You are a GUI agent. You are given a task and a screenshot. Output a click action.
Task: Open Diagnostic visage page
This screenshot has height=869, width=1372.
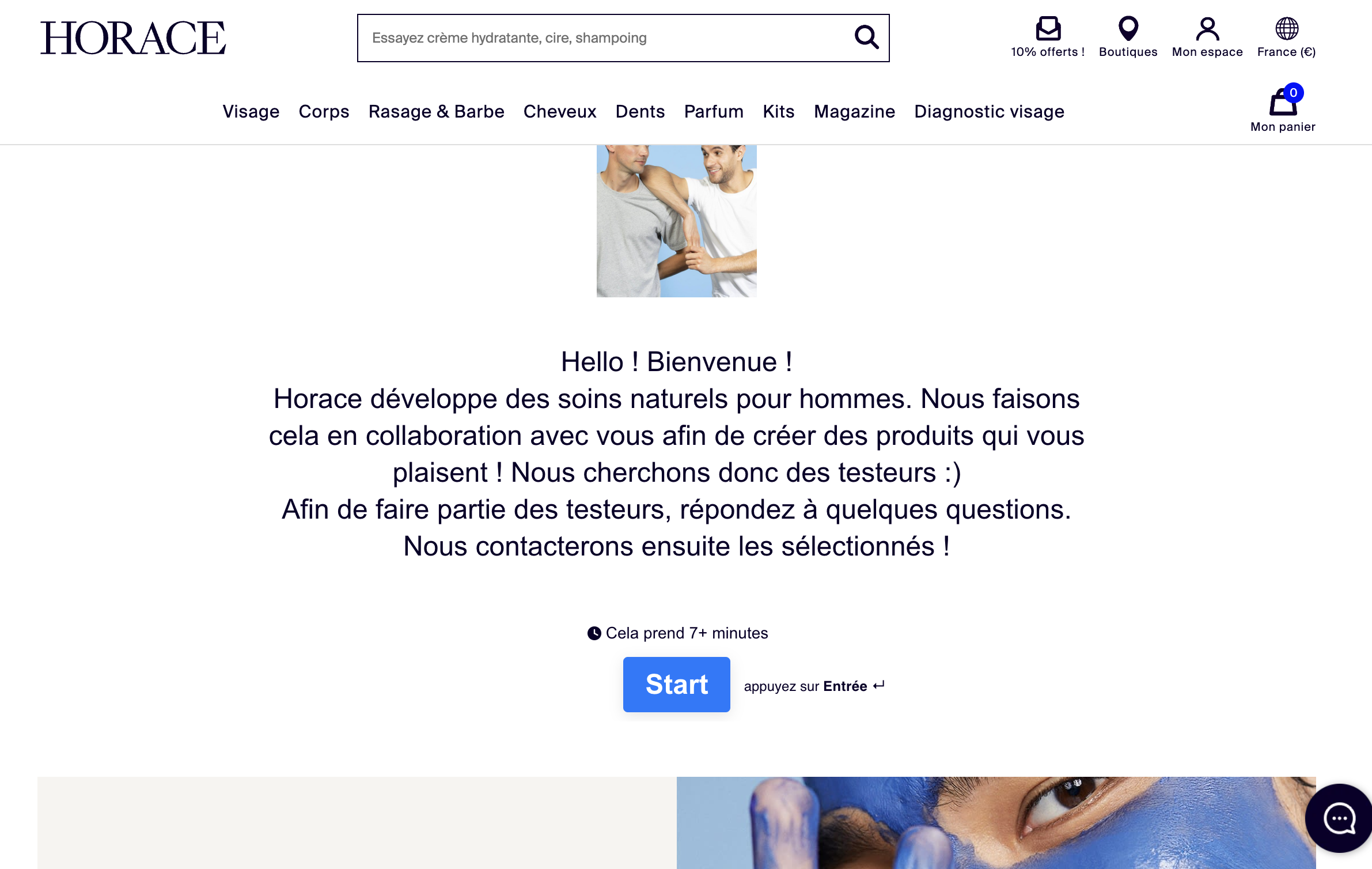(x=989, y=111)
